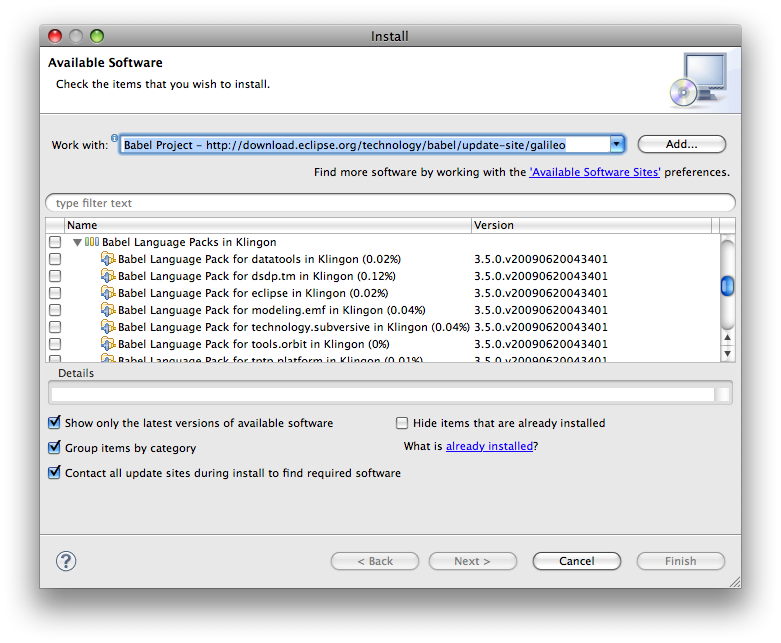781x643 pixels.
Task: Check the technology.subversive in Klingon pack
Action: [55, 327]
